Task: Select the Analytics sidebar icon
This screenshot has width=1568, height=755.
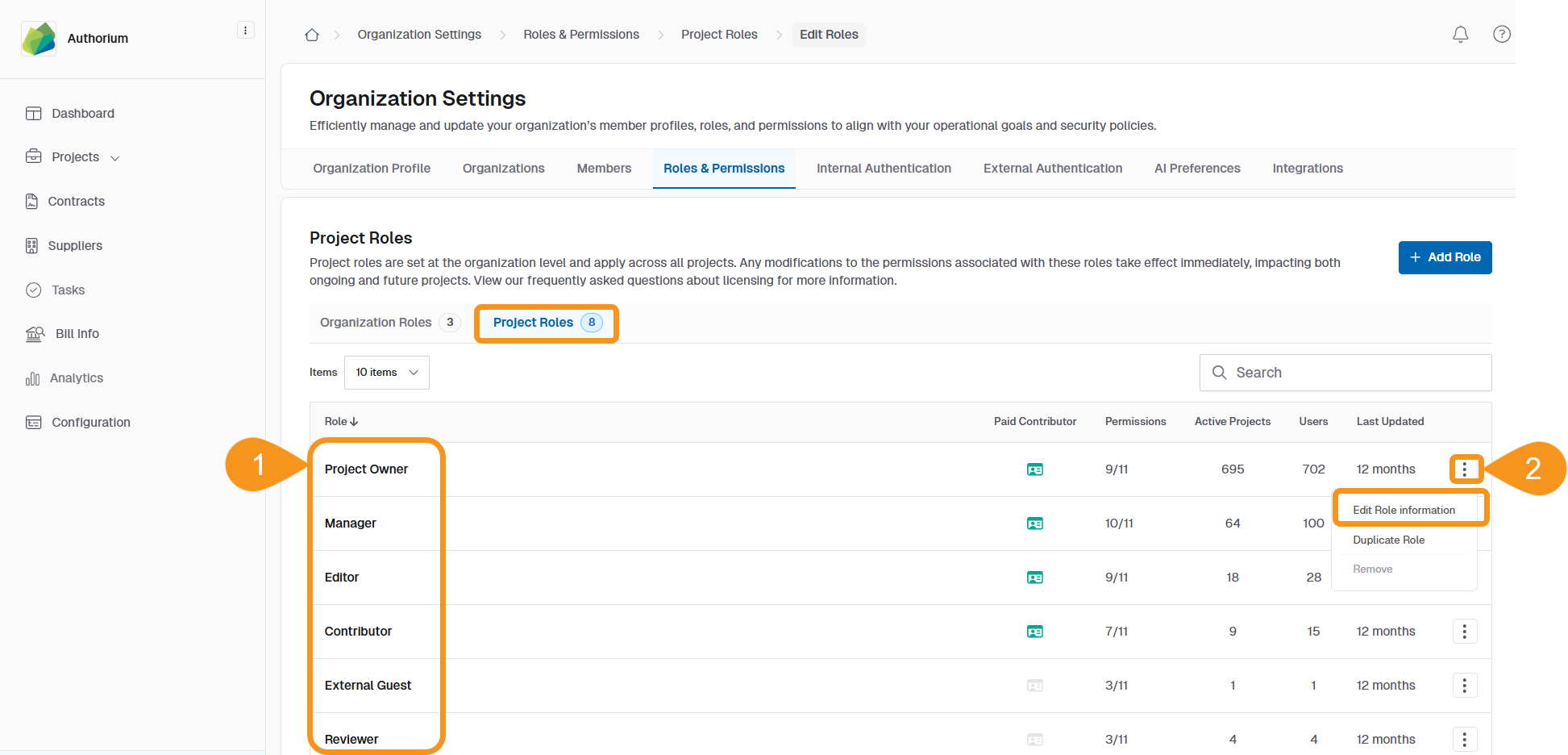Action: pos(33,377)
